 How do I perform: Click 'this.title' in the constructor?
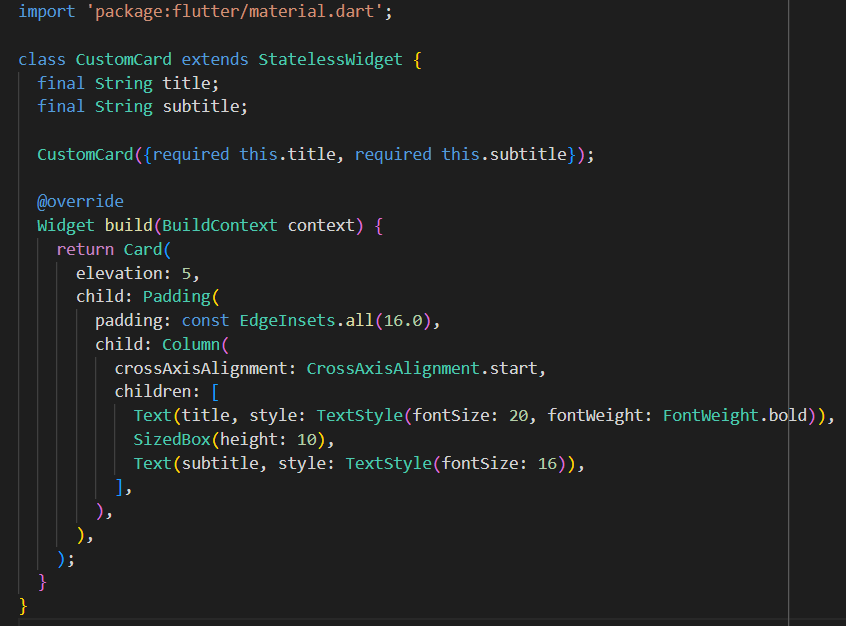288,154
